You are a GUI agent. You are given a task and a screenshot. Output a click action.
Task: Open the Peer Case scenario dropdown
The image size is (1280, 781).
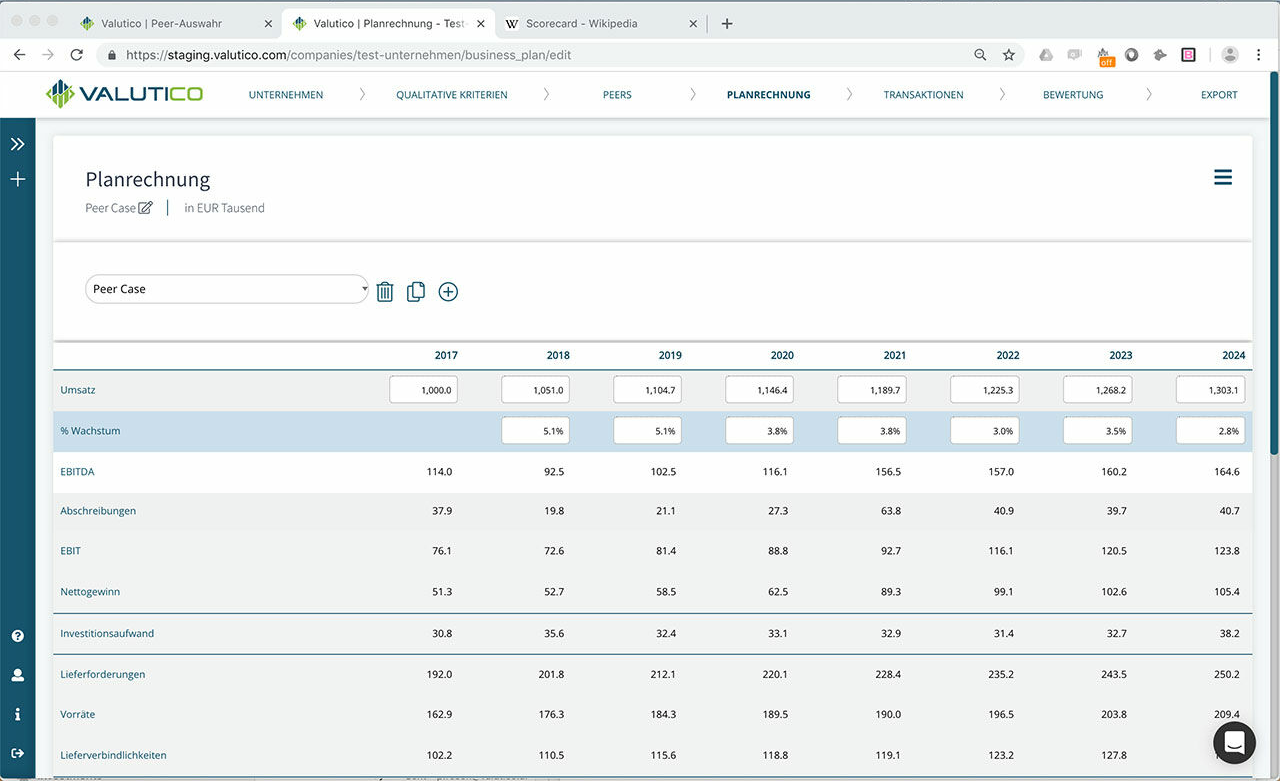point(226,289)
